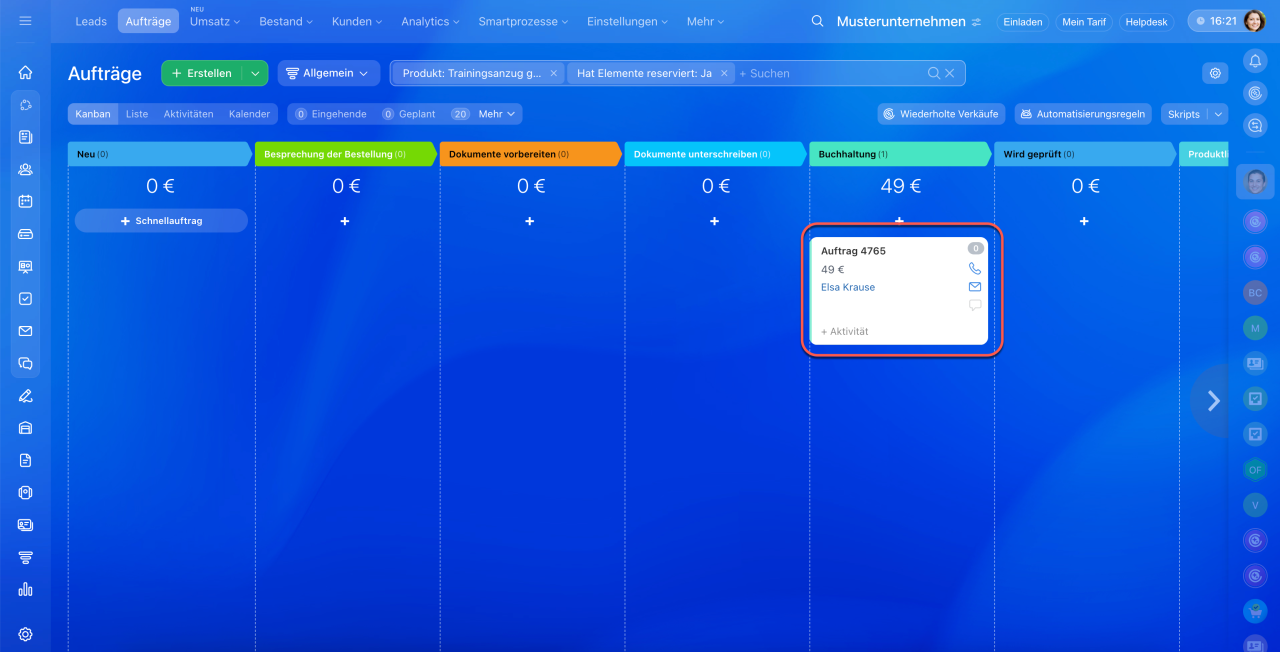The height and width of the screenshot is (652, 1280).
Task: Click the envelope icon on Auftrag 4765
Action: tap(975, 287)
